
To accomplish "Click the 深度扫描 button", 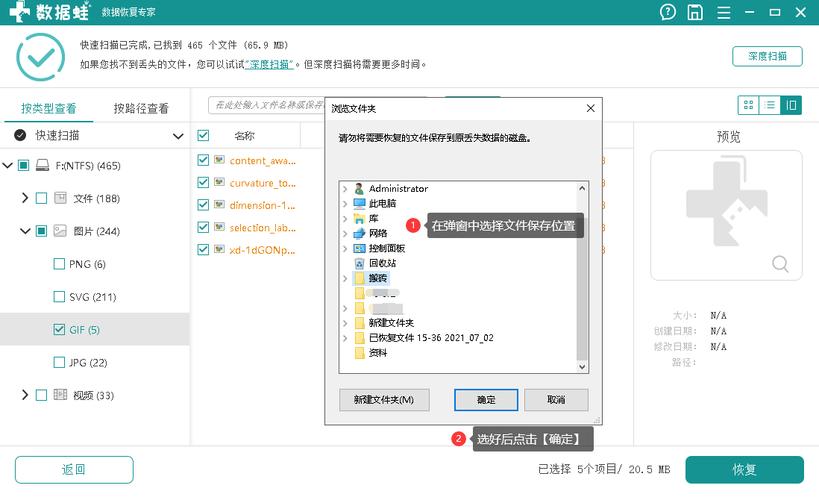I will 767,56.
